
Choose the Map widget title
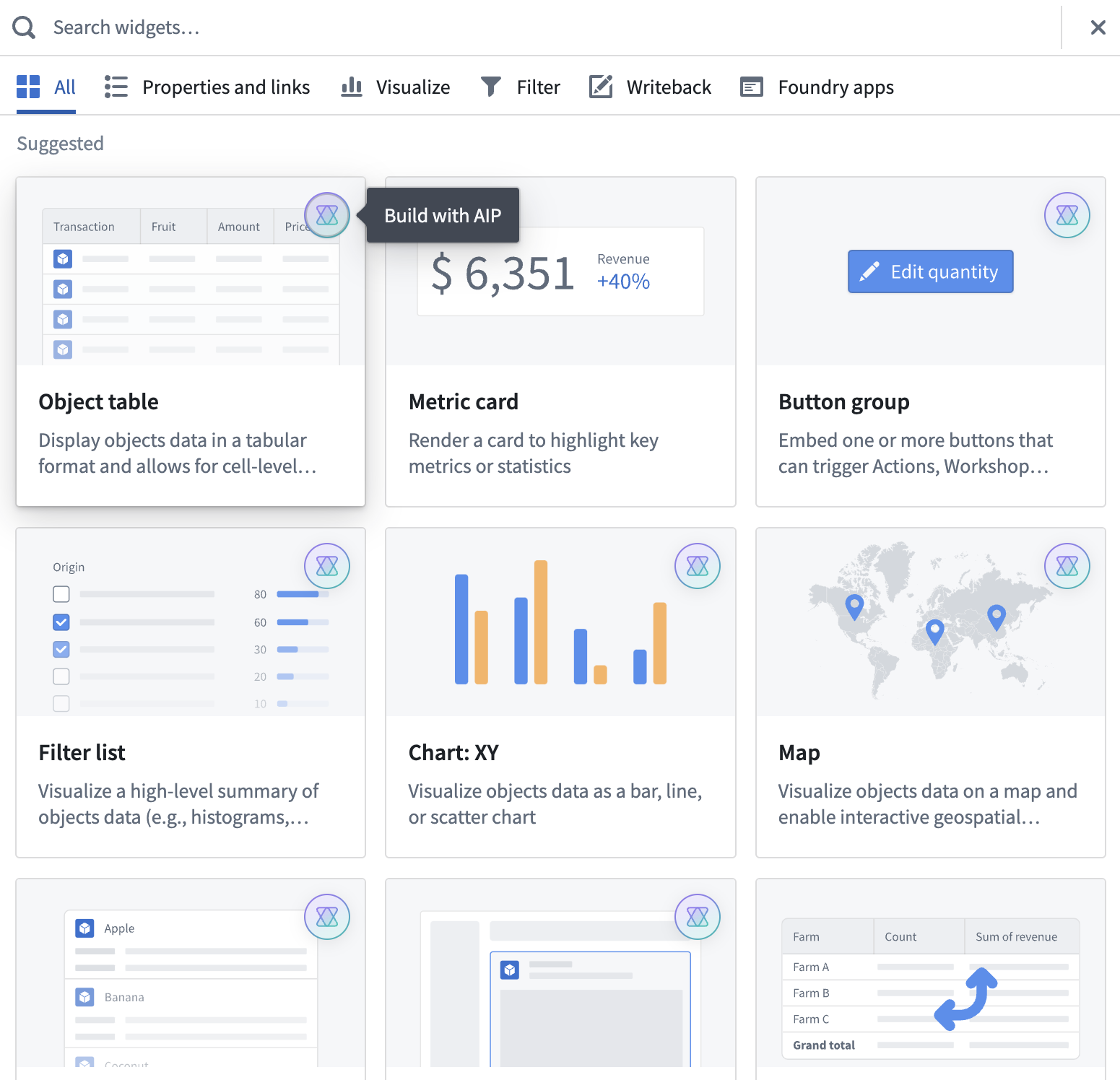pyautogui.click(x=799, y=753)
